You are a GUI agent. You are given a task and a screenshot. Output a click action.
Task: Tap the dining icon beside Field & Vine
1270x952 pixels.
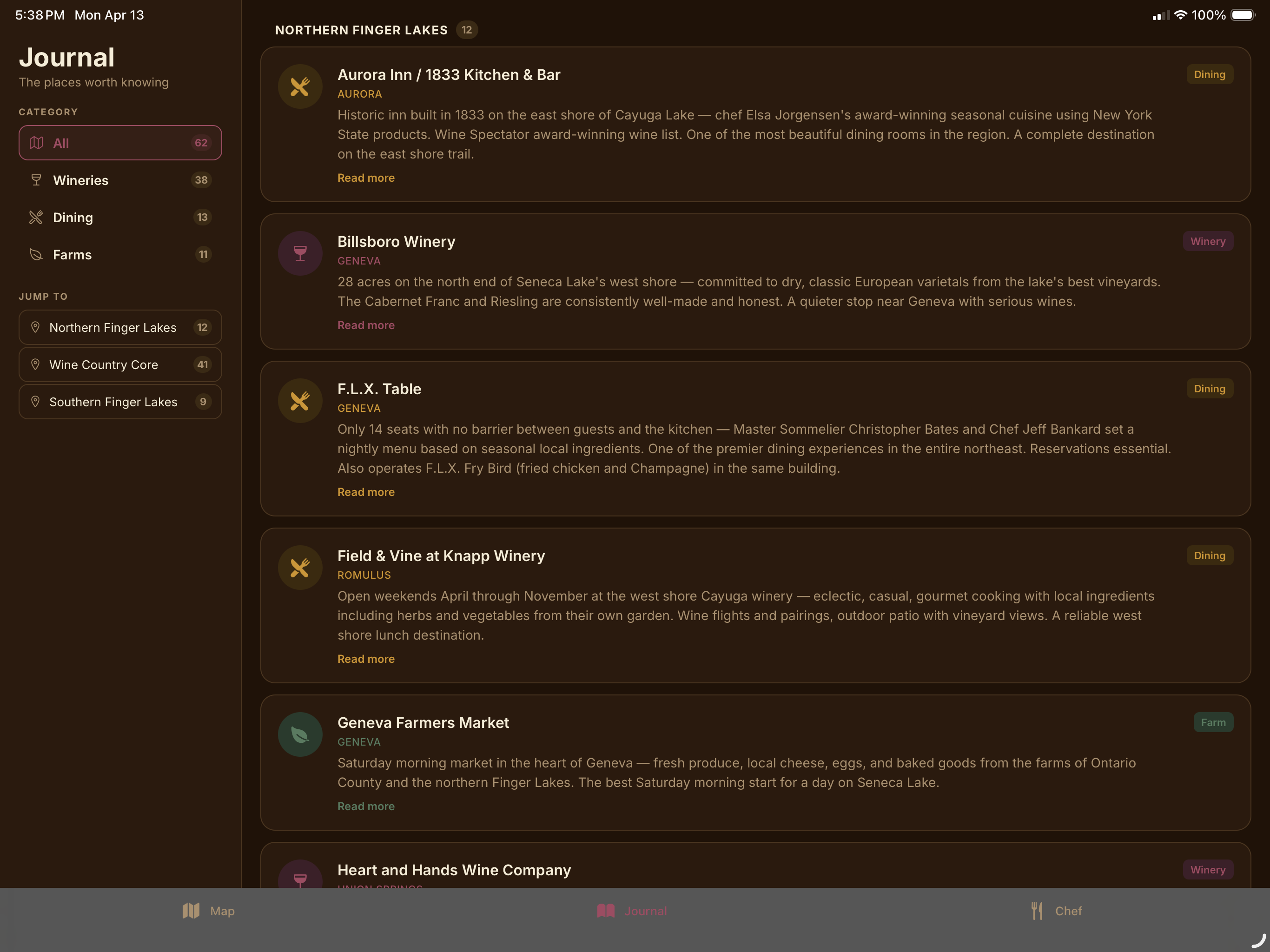[300, 568]
